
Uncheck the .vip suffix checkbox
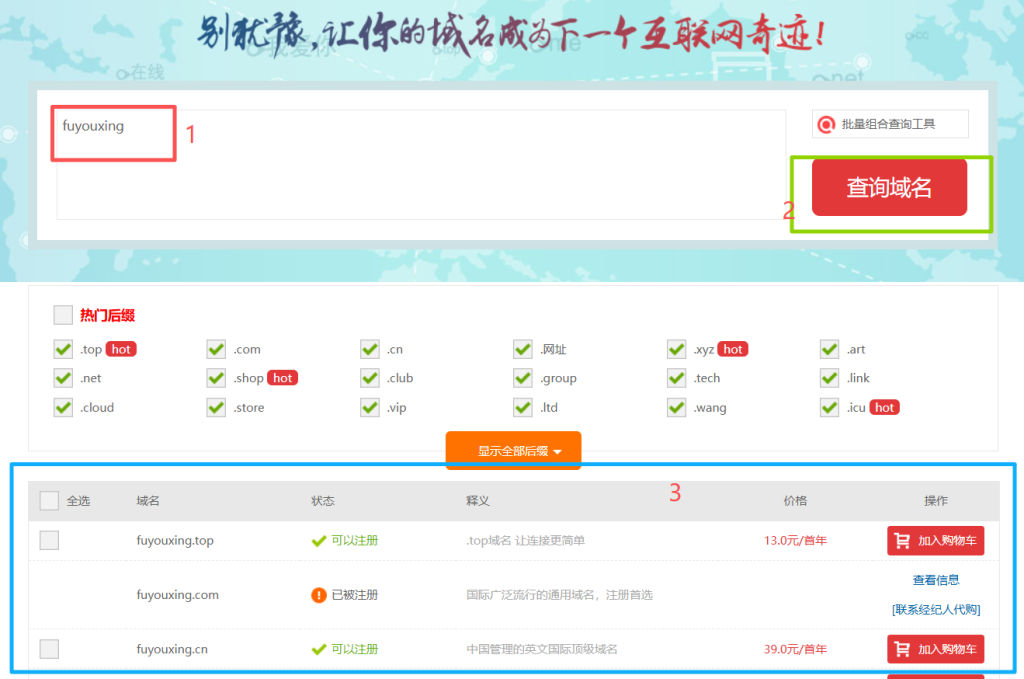(370, 407)
